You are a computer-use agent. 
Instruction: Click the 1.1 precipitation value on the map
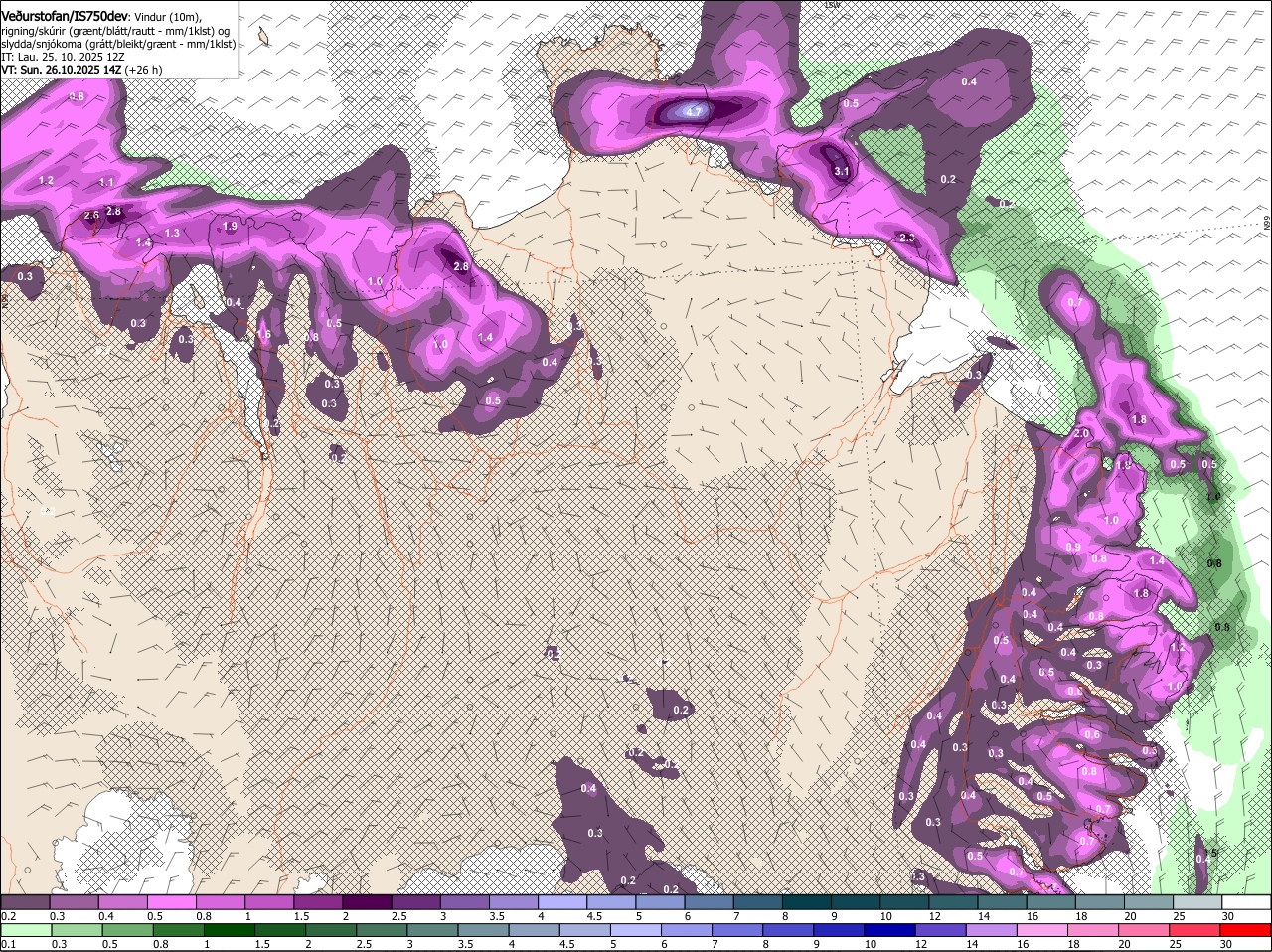tap(106, 183)
